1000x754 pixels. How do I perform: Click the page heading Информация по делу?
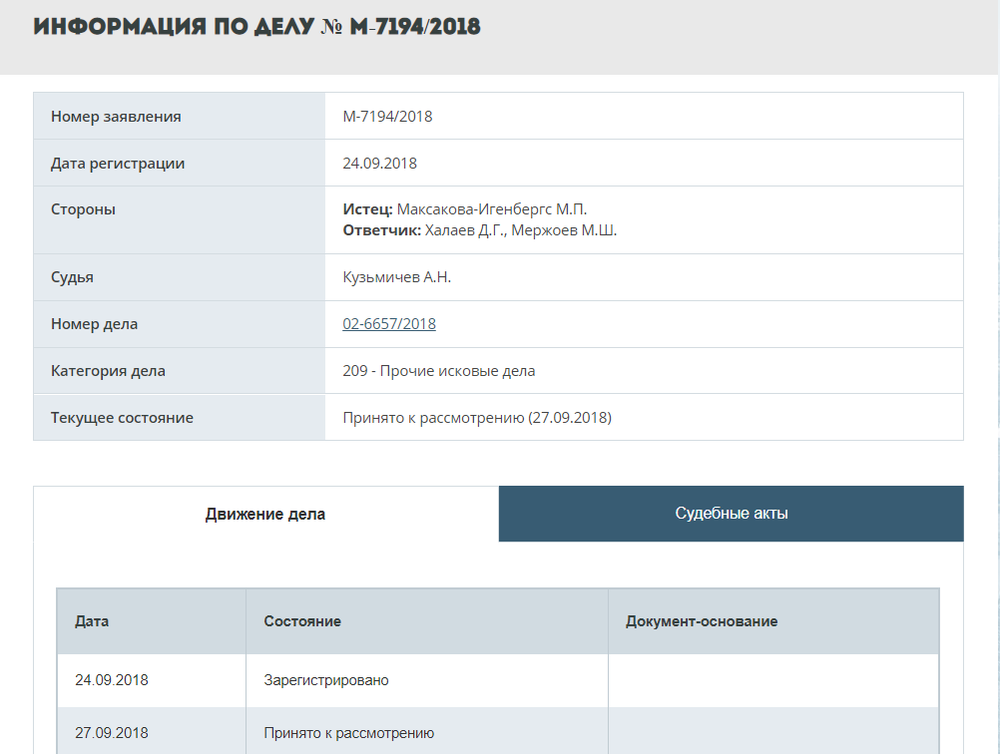coord(257,27)
